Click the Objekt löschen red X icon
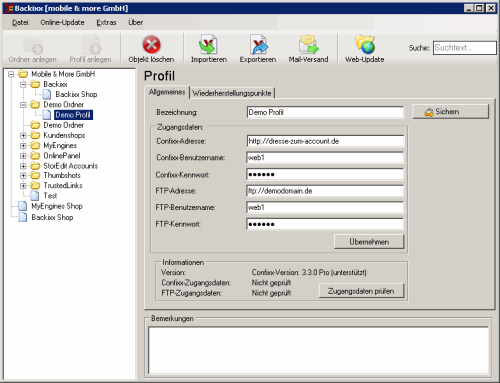500x383 pixels. coord(151,45)
